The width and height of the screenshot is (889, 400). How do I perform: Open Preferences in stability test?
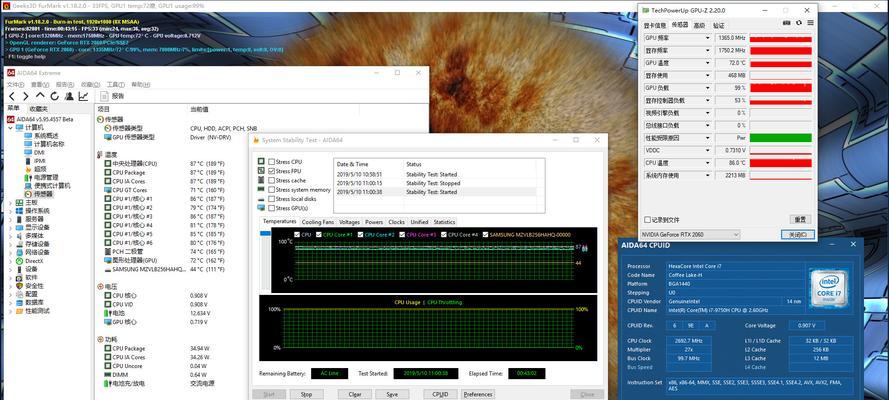coord(477,394)
